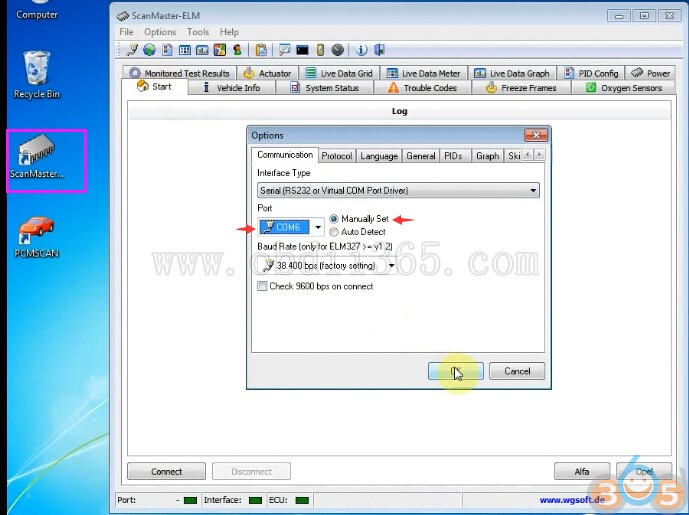Open the Live Data Meter tab
The width and height of the screenshot is (689, 515).
click(x=424, y=73)
